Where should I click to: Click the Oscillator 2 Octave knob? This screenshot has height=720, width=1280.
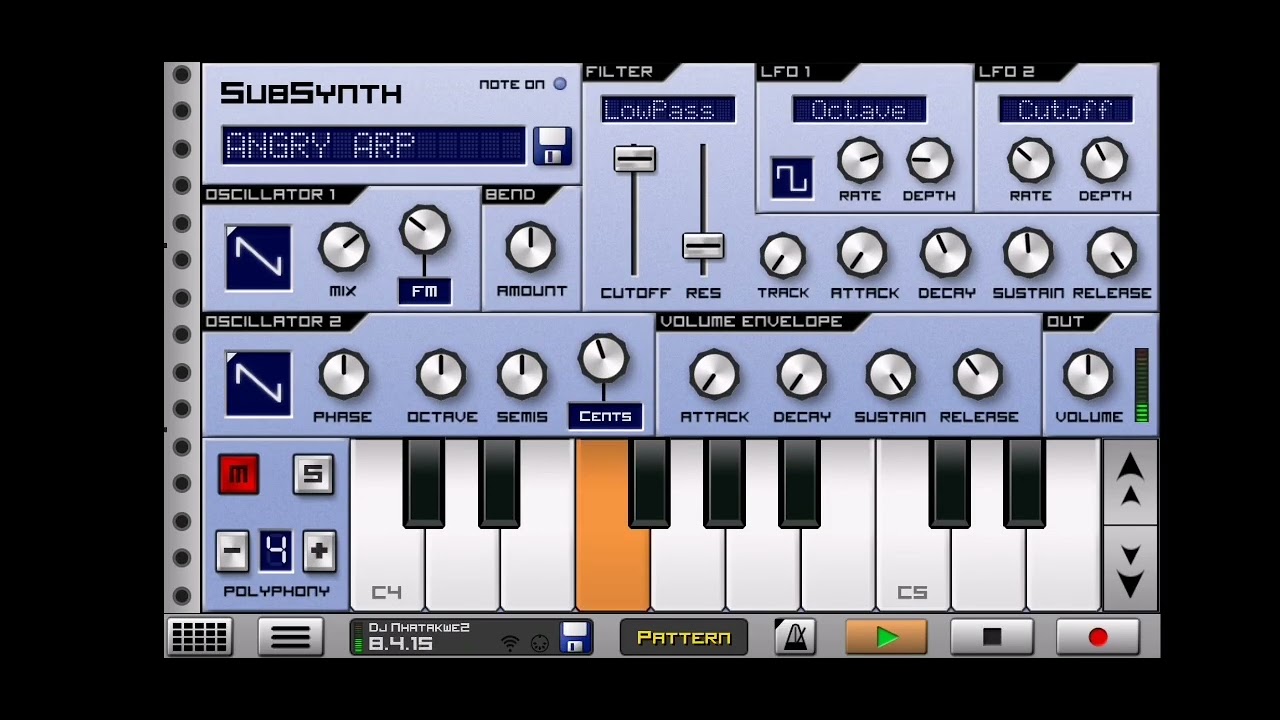pyautogui.click(x=441, y=374)
